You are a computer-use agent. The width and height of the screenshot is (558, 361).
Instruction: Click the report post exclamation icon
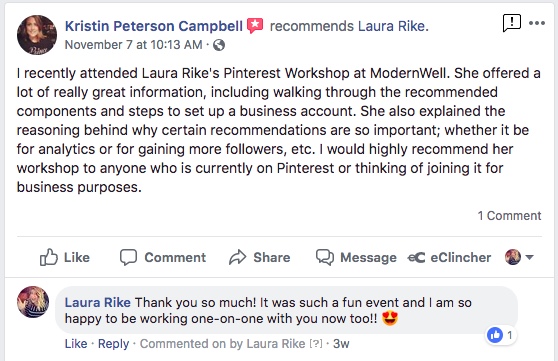[x=512, y=23]
